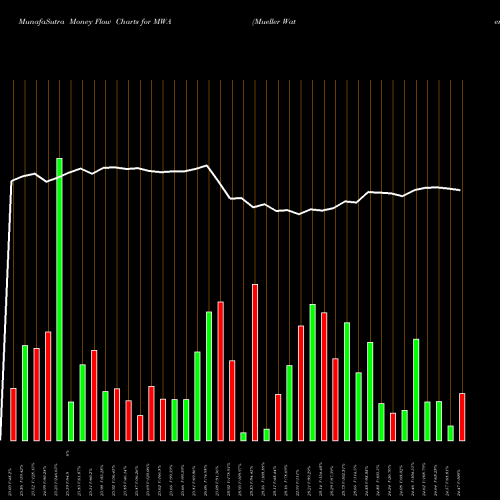Select the tallest red money flow bar
500x500 pixels.
coord(255,363)
